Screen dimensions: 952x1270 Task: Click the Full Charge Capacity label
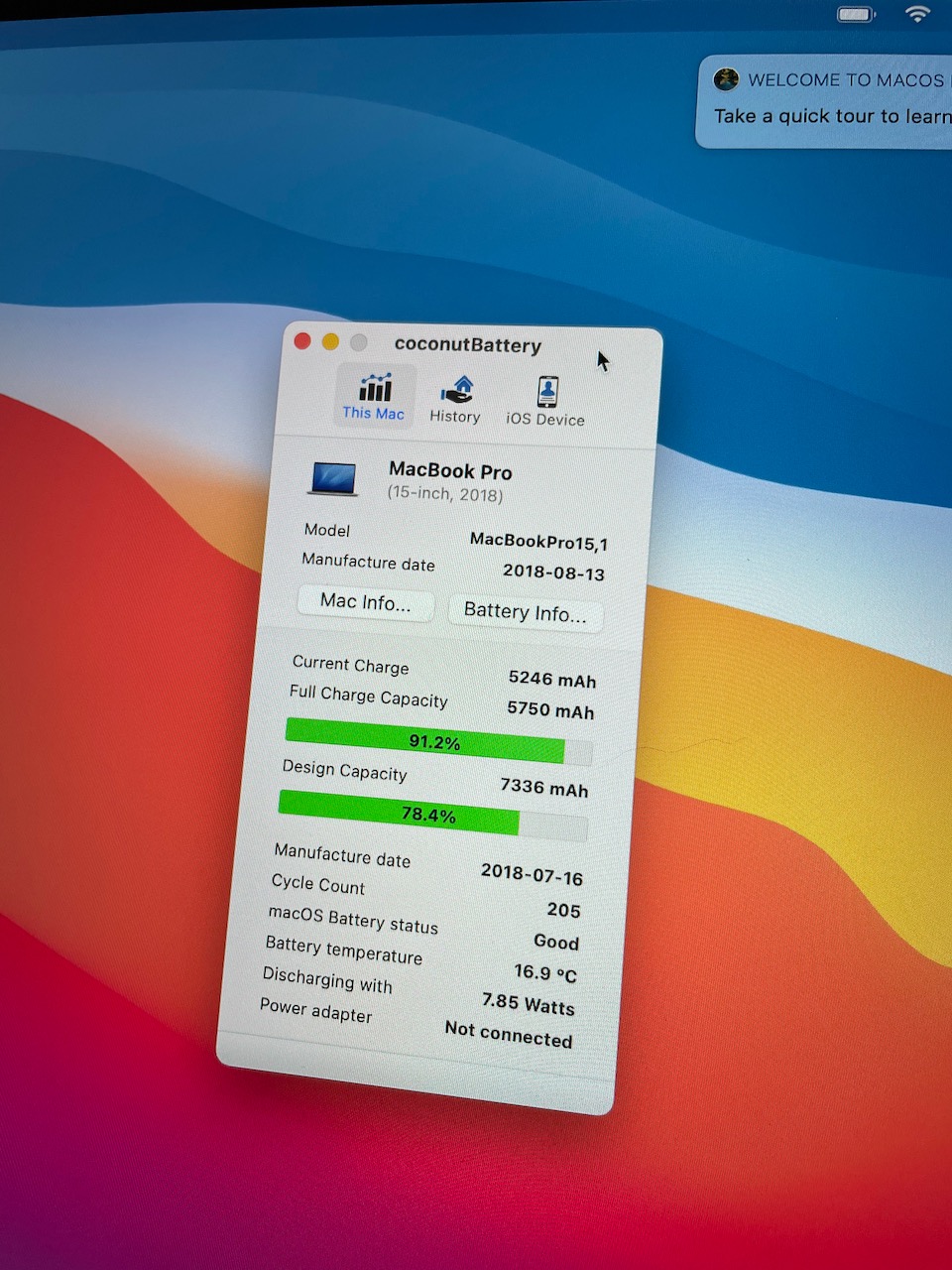coord(369,697)
